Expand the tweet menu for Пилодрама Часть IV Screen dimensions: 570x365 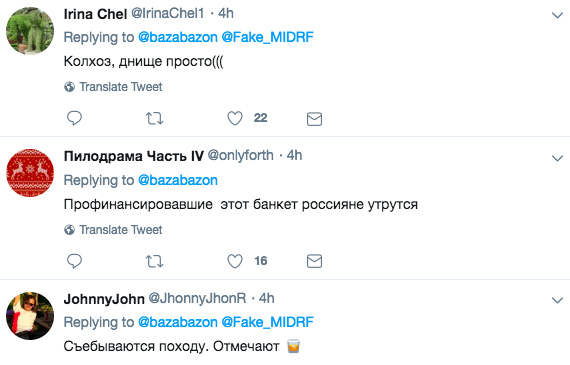click(557, 158)
